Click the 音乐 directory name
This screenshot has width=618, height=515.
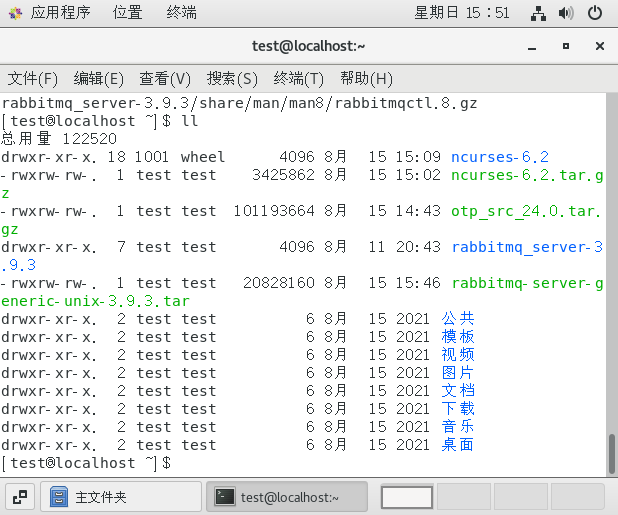click(458, 427)
